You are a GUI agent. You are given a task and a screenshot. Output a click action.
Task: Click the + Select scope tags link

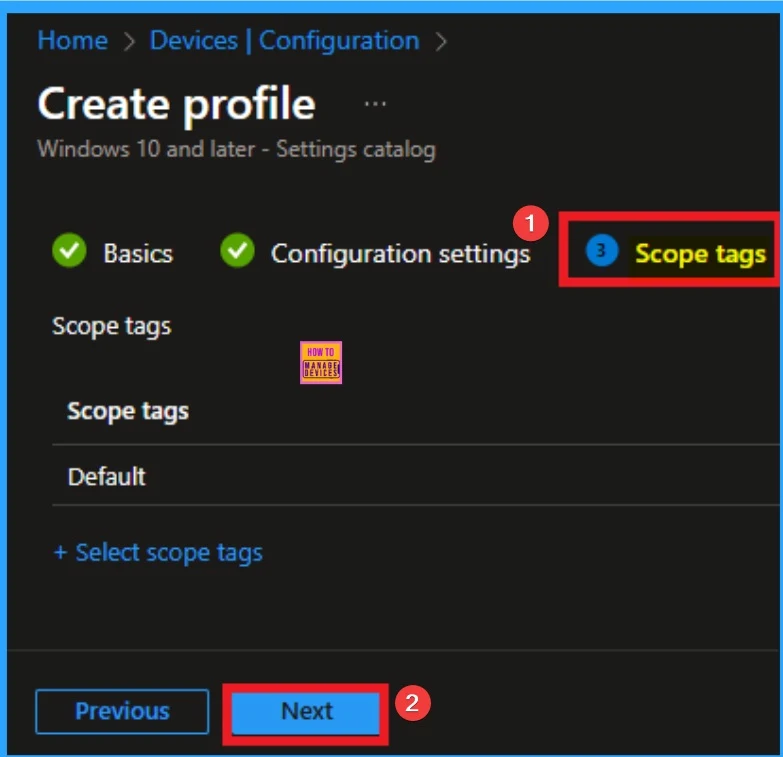pos(158,553)
